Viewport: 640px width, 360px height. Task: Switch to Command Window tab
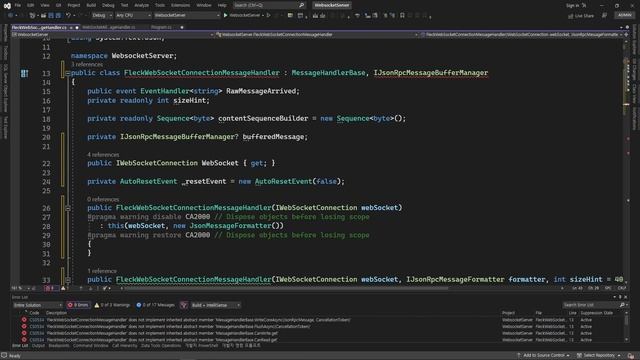pyautogui.click(x=91, y=346)
